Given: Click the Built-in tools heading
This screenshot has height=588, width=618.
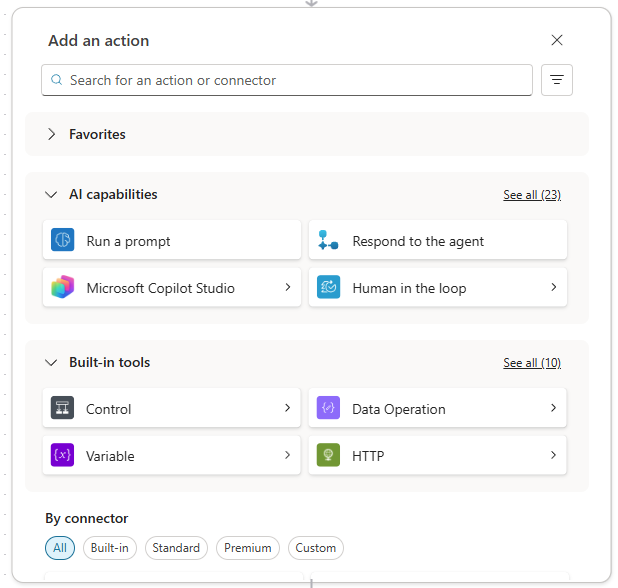Looking at the screenshot, I should pyautogui.click(x=110, y=362).
